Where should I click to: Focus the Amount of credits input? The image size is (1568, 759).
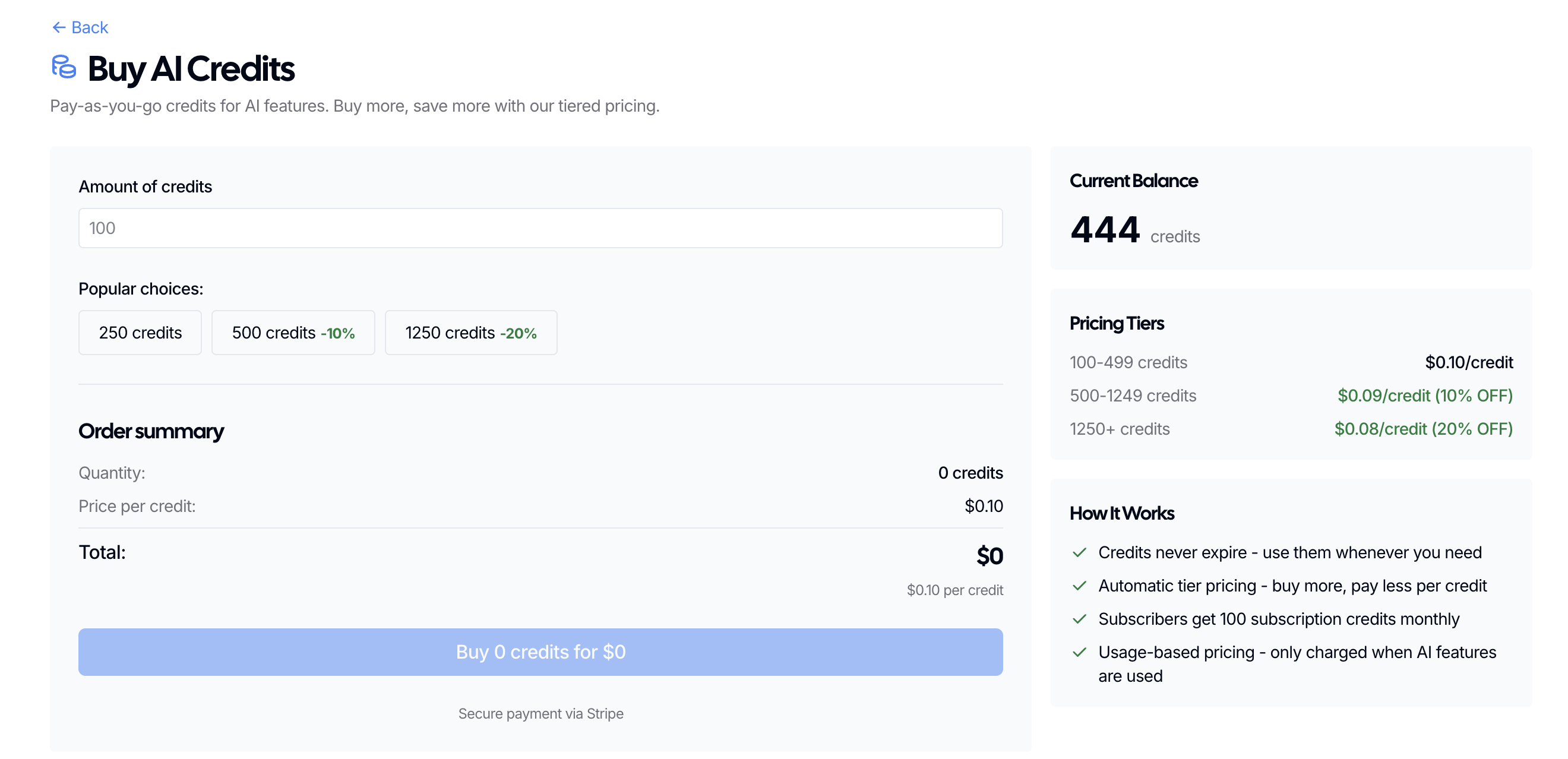(x=540, y=228)
